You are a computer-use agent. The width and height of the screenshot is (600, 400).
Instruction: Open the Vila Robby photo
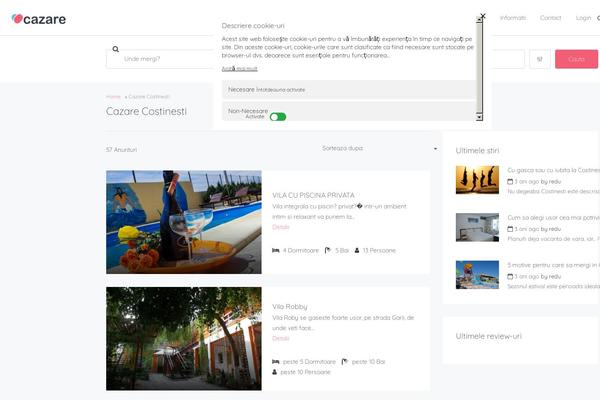click(x=184, y=339)
